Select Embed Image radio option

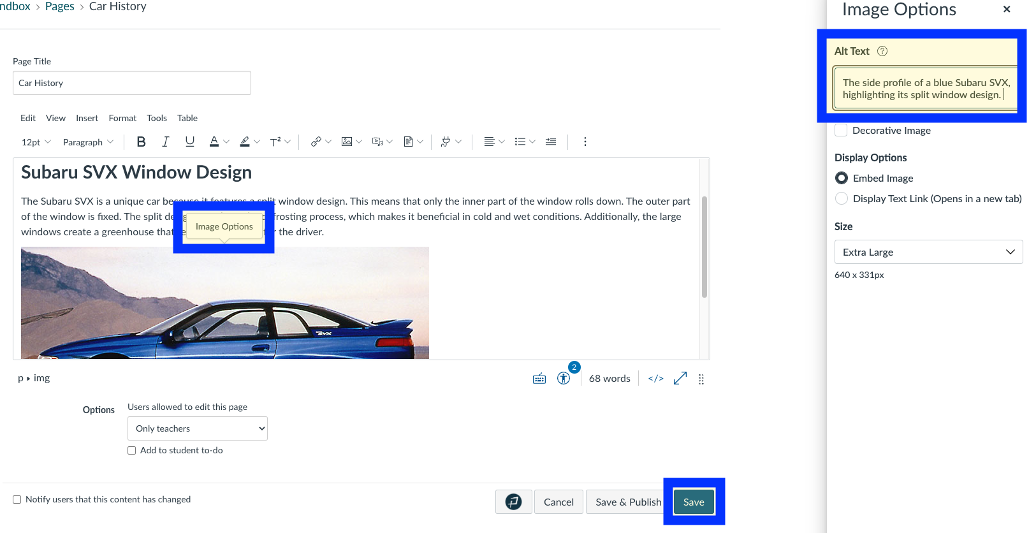pyautogui.click(x=841, y=178)
